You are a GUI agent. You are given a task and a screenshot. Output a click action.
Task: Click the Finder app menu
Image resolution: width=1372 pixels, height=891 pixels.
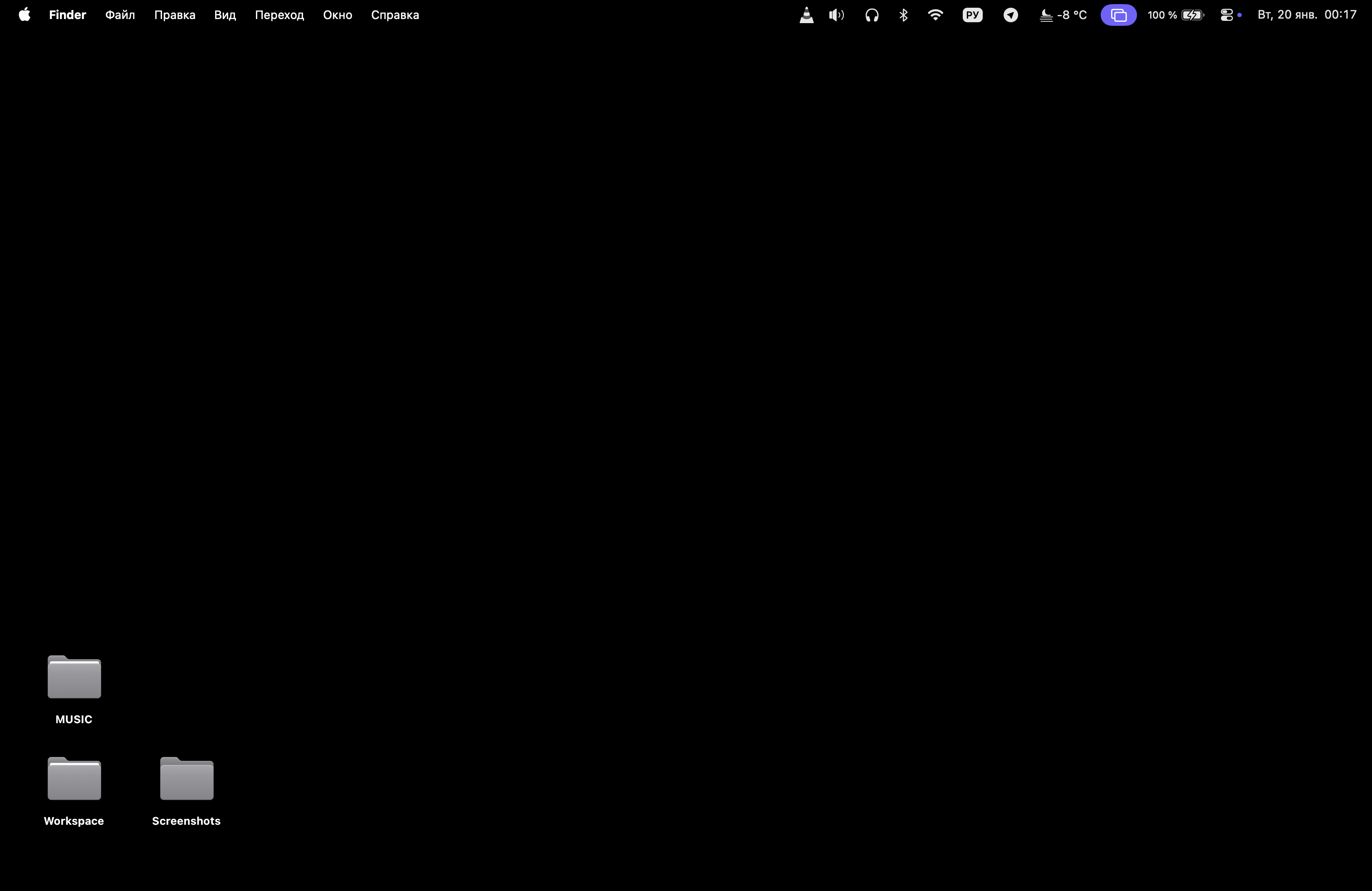[x=68, y=15]
